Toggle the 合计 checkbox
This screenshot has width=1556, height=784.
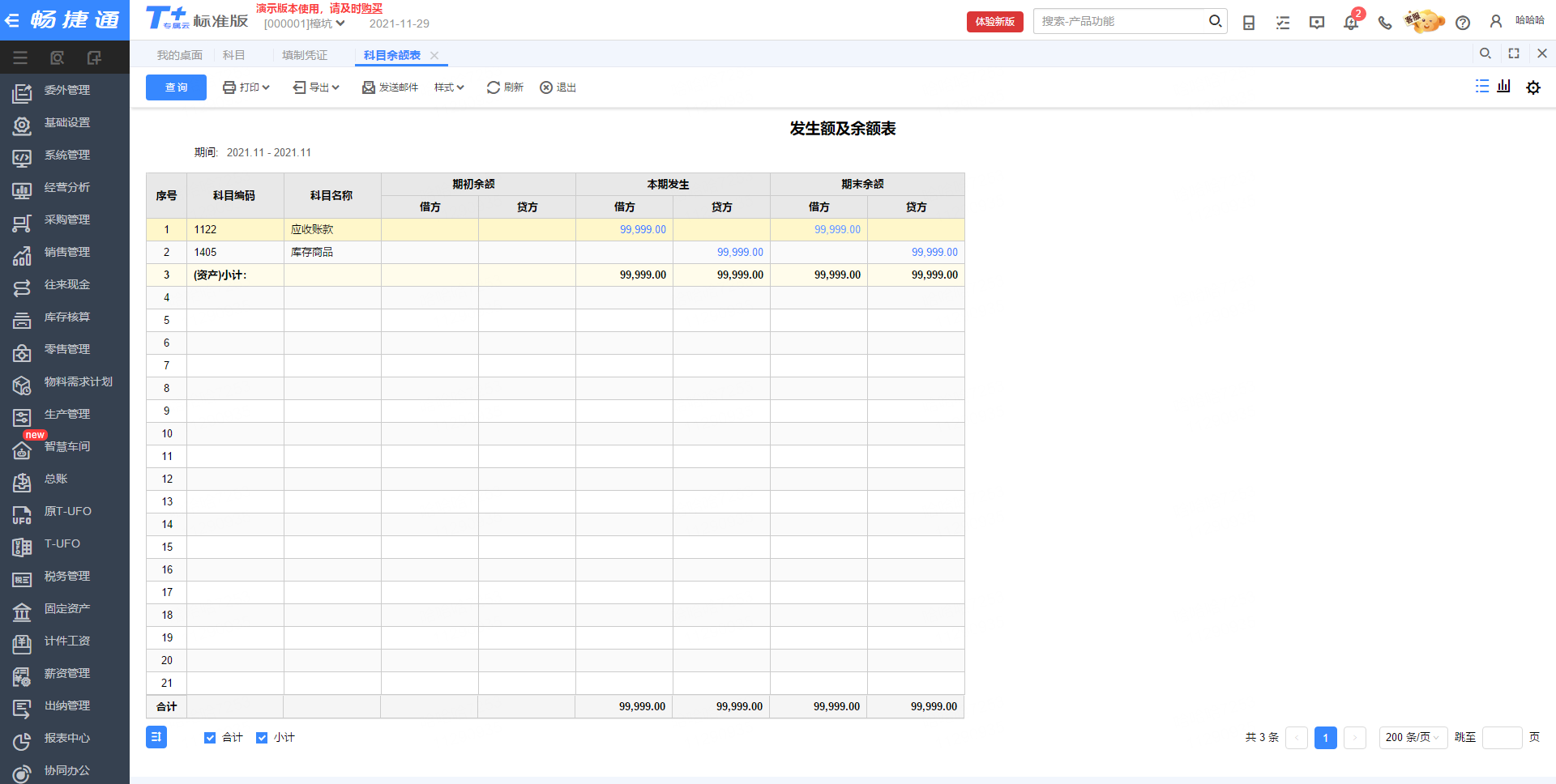pyautogui.click(x=210, y=738)
